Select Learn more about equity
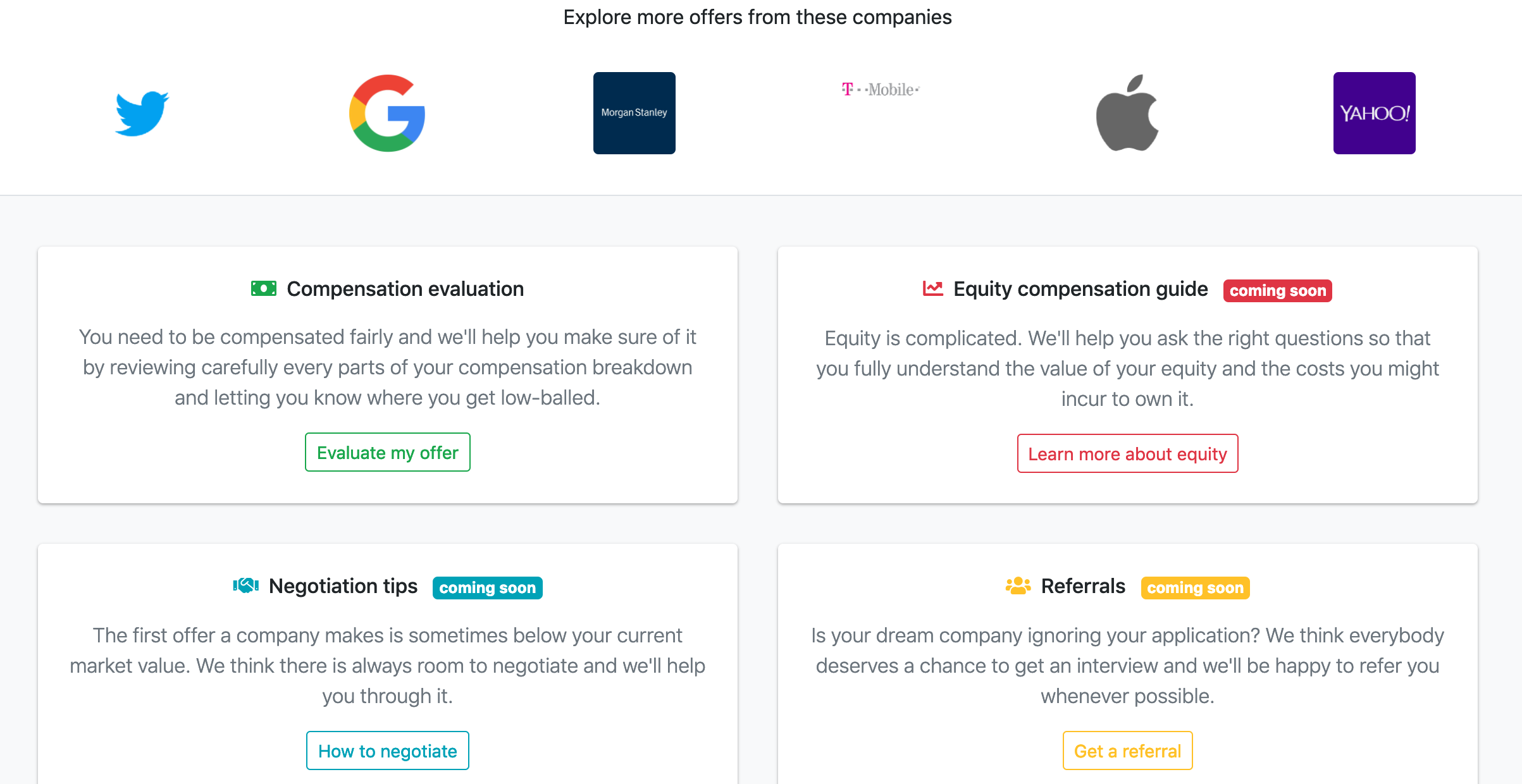Screen dimensions: 1522x784 tap(1127, 453)
